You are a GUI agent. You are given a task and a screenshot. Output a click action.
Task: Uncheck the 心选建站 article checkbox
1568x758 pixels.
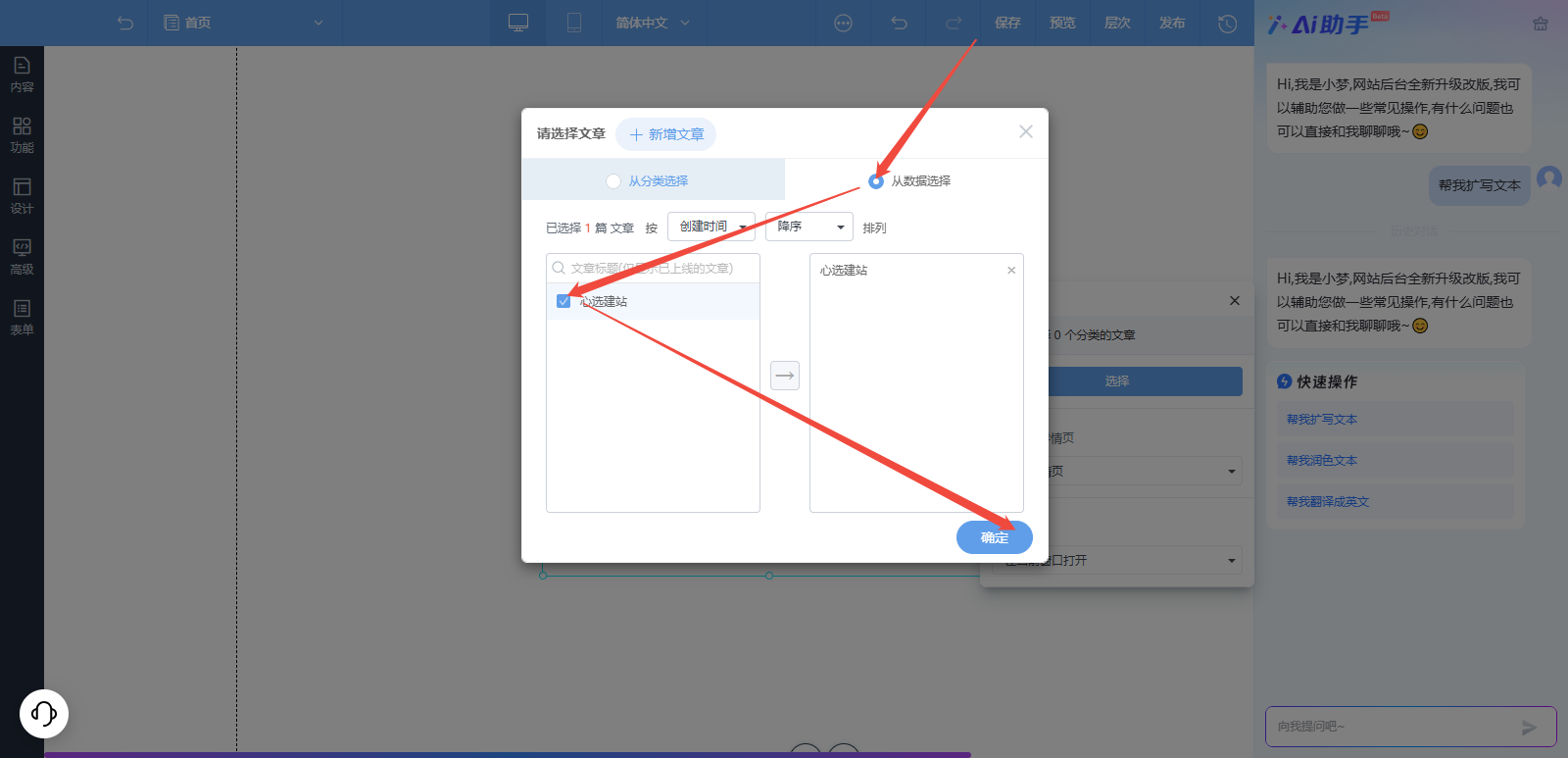click(x=563, y=301)
